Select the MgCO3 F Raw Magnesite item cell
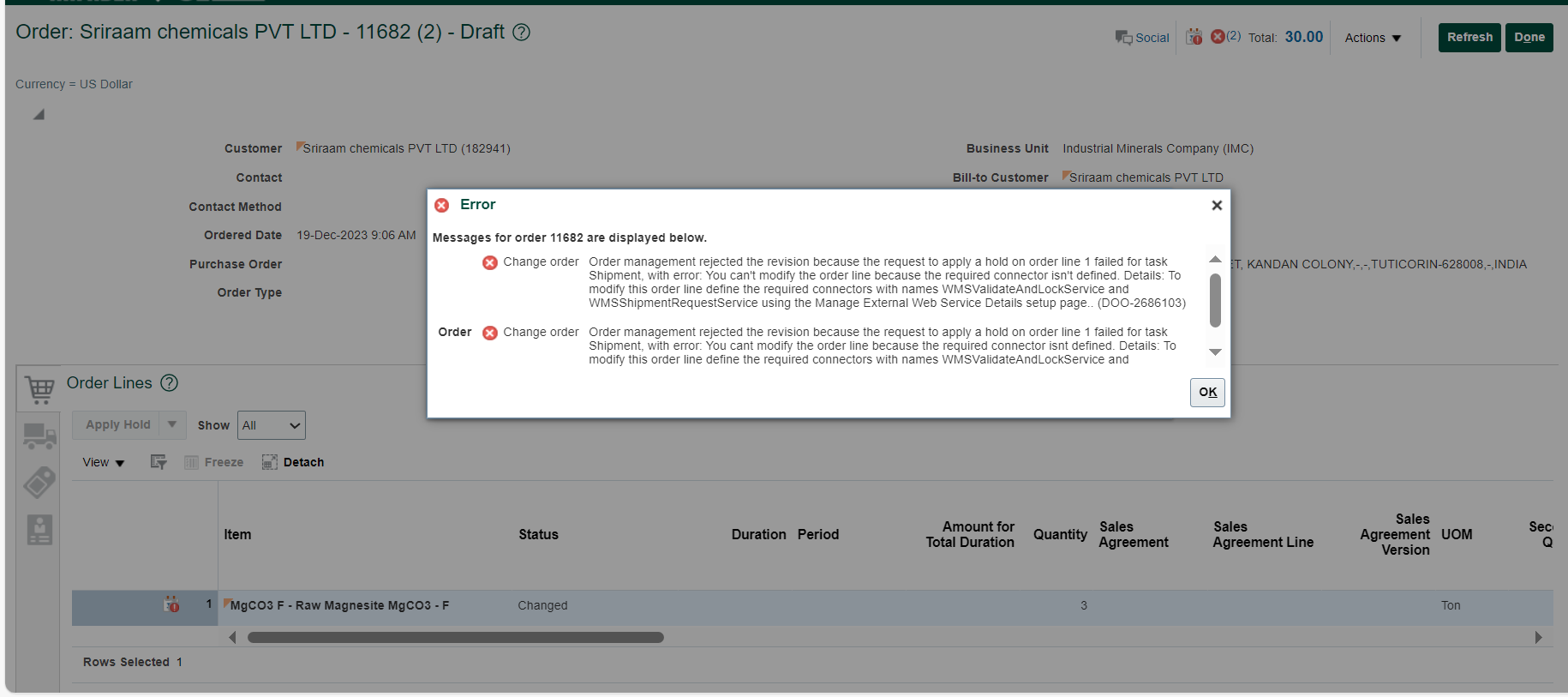1568x697 pixels. pyautogui.click(x=339, y=605)
